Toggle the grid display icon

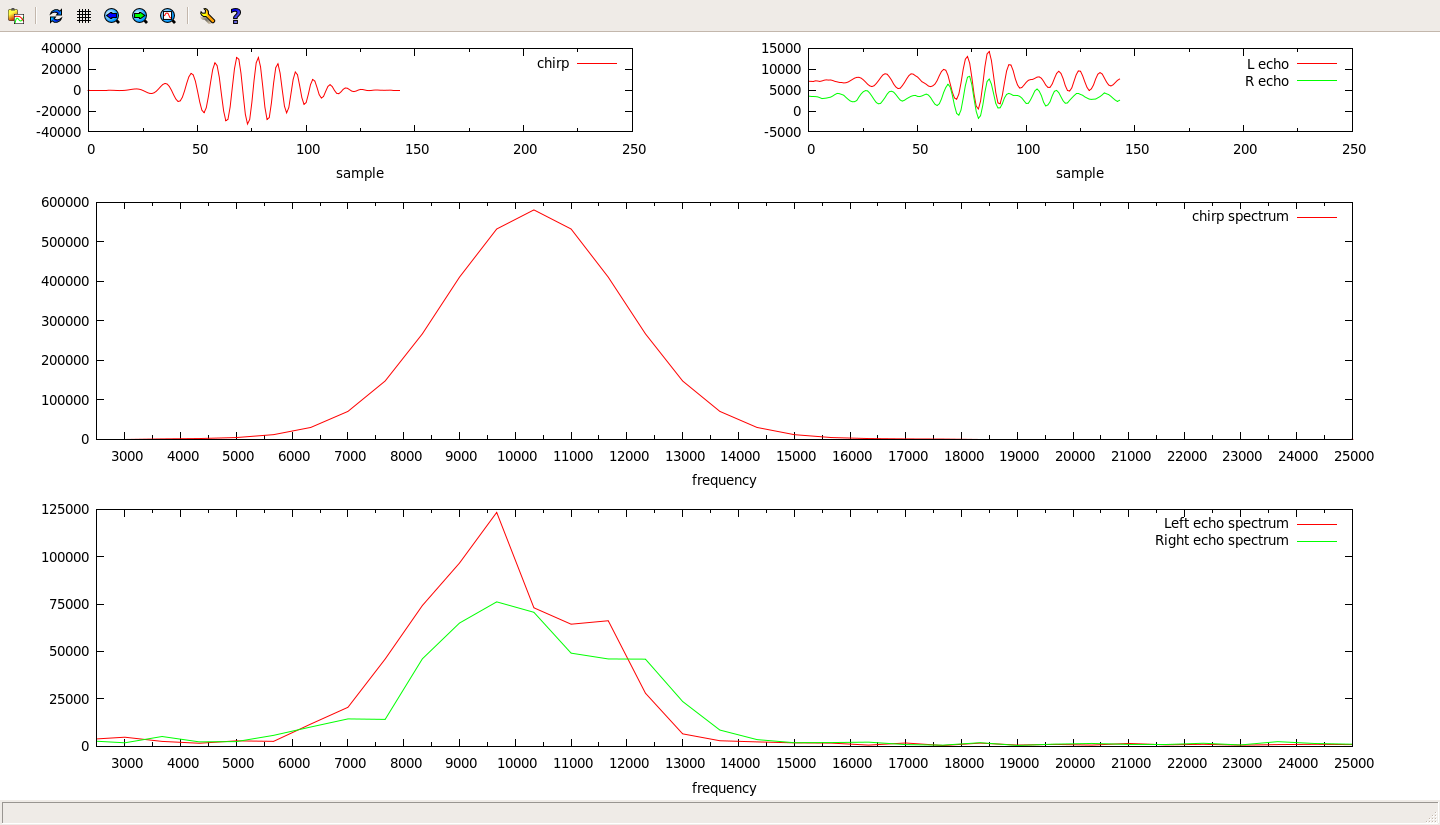84,16
